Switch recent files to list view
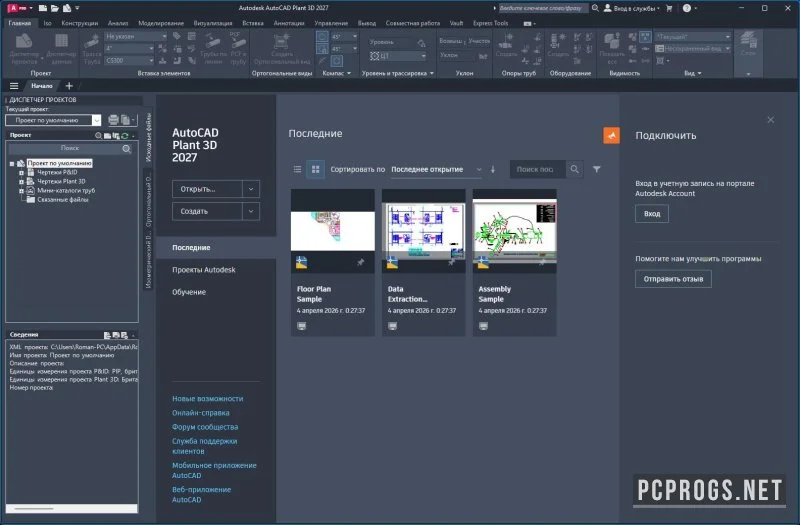 [297, 169]
